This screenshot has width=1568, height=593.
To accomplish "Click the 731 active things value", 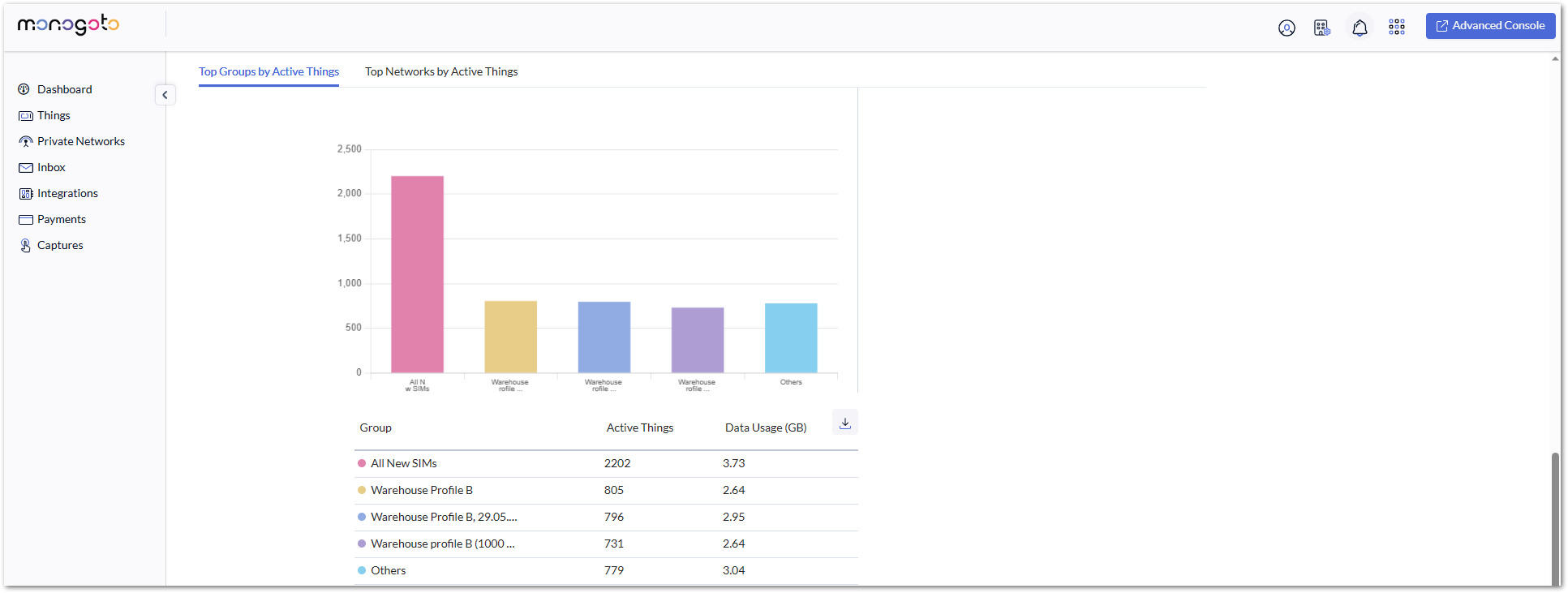I will [614, 544].
